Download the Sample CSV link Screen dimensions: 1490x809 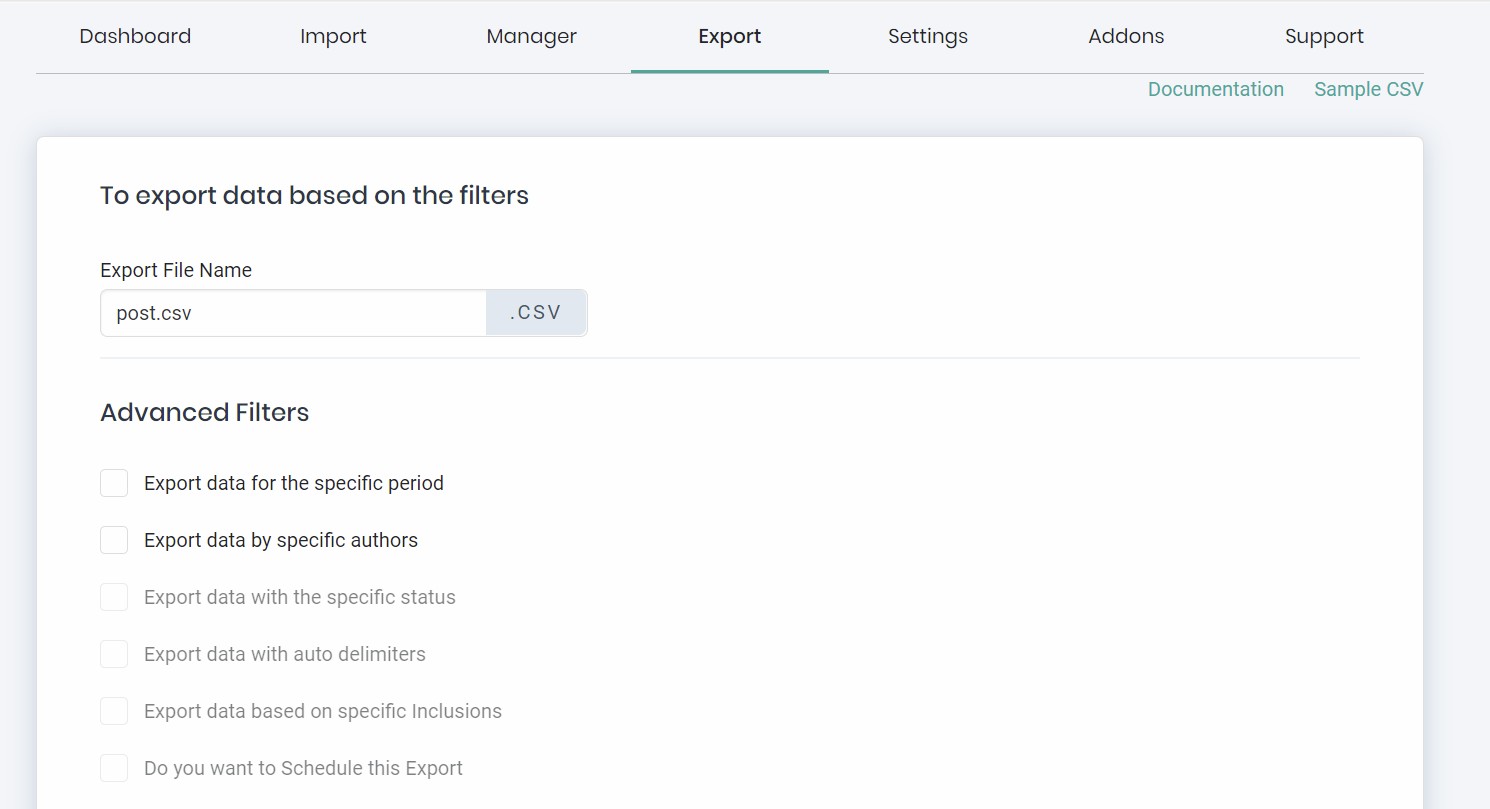click(1369, 89)
